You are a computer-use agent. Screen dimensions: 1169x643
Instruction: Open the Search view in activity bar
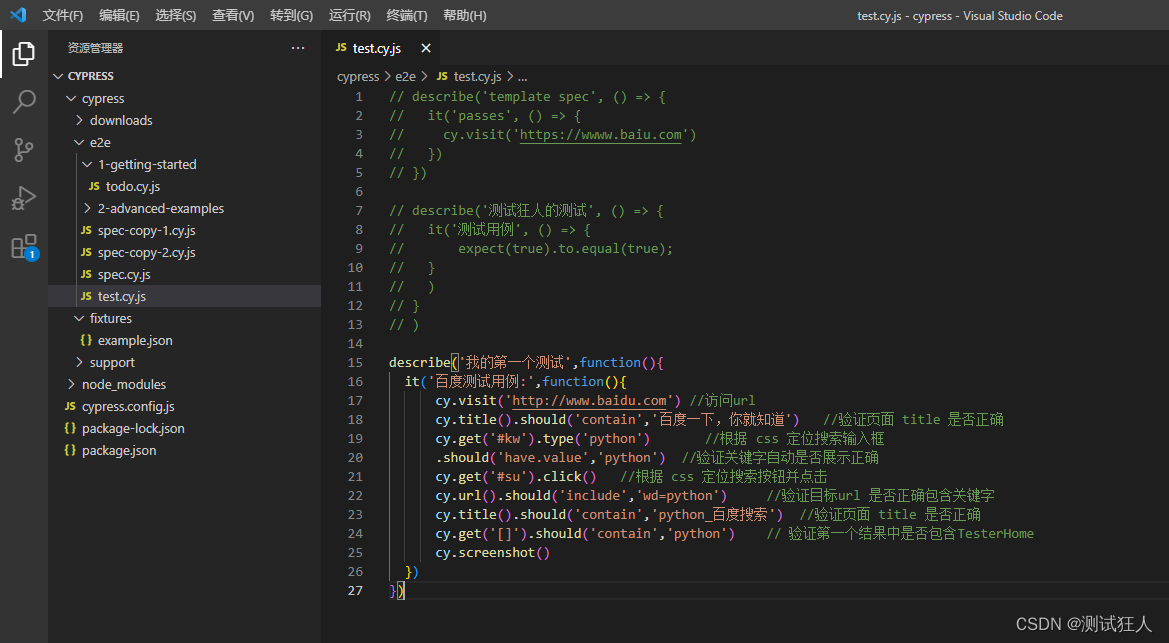click(x=24, y=101)
